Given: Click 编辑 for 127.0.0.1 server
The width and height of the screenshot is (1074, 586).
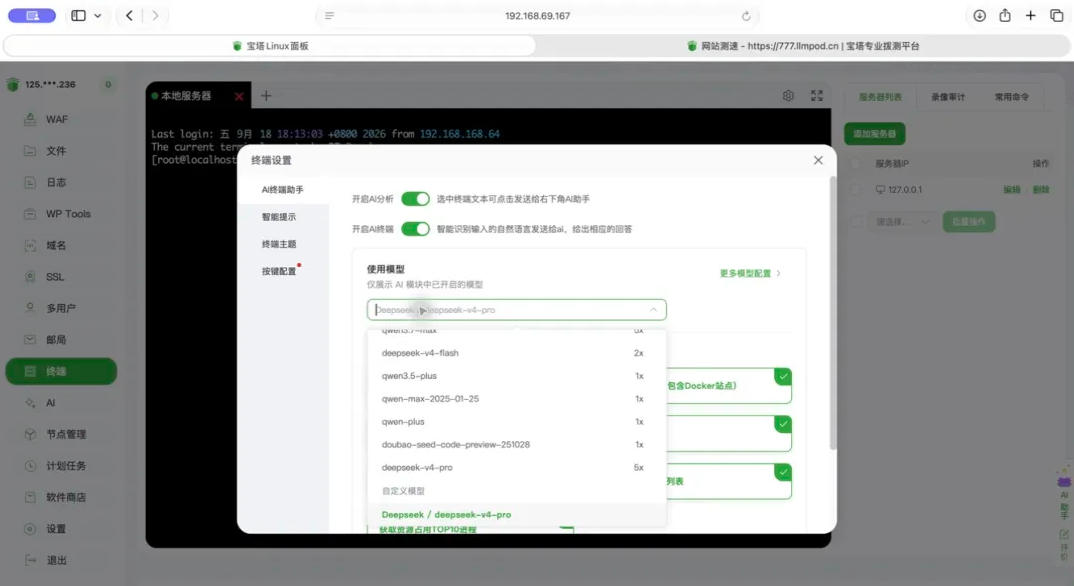Looking at the screenshot, I should tap(1012, 190).
